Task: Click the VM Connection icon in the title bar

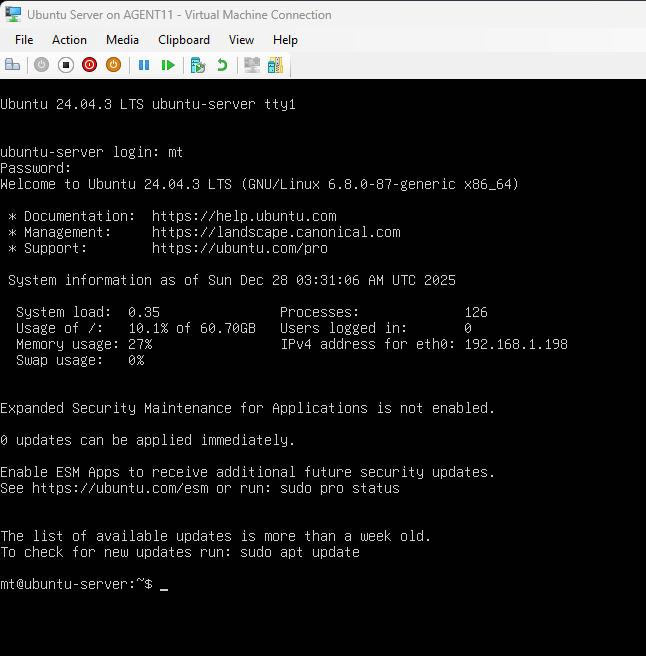Action: click(x=14, y=15)
